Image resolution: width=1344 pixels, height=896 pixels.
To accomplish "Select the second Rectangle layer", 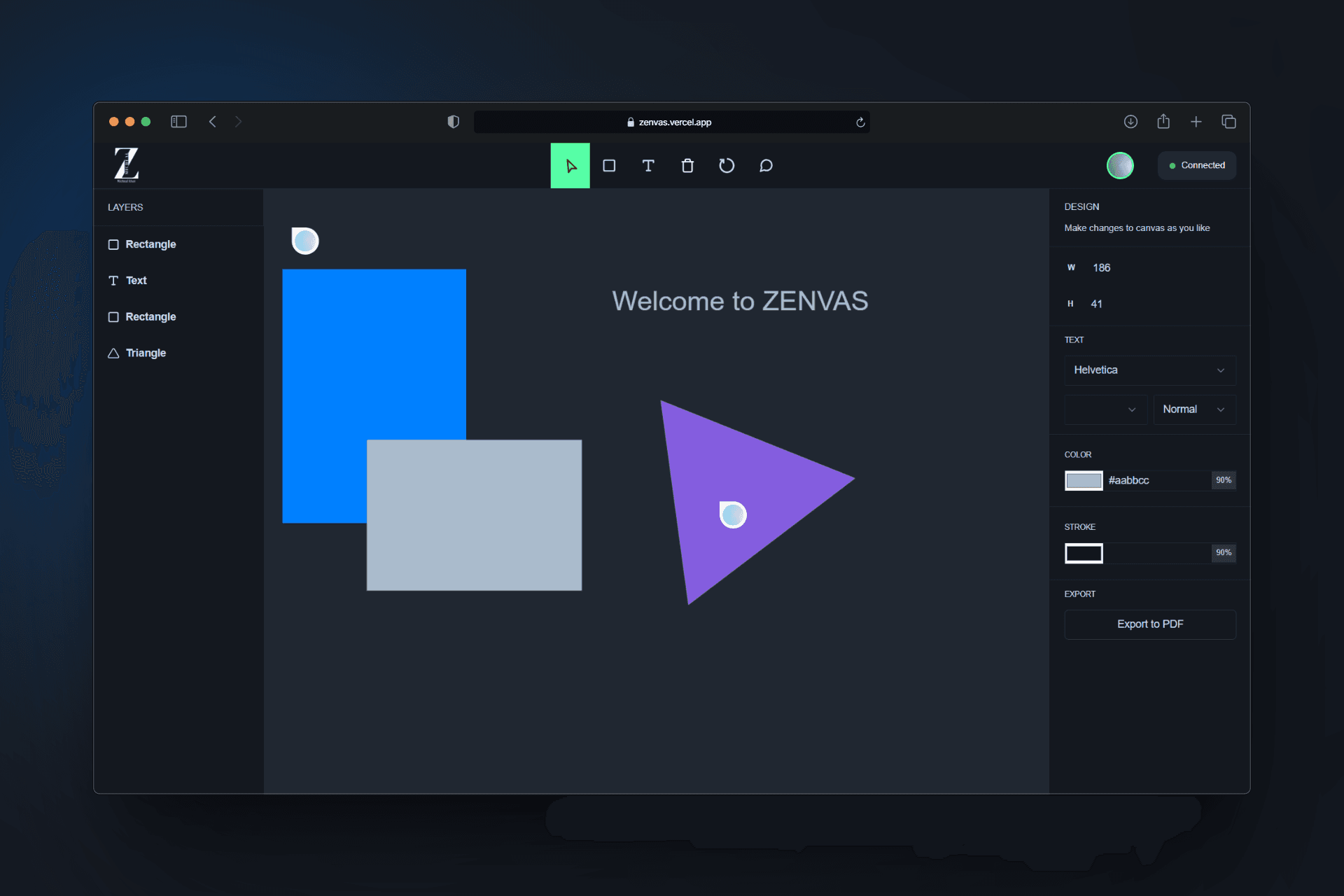I will [x=178, y=317].
